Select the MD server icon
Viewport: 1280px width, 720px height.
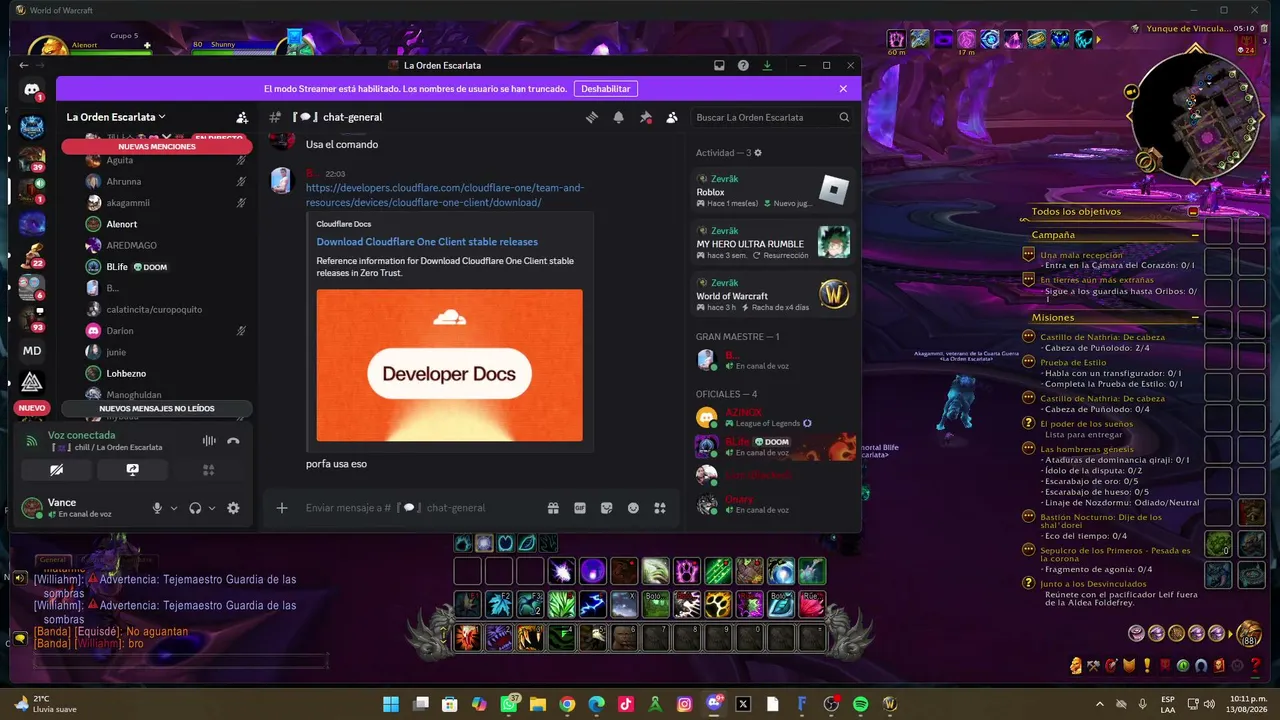click(x=32, y=351)
